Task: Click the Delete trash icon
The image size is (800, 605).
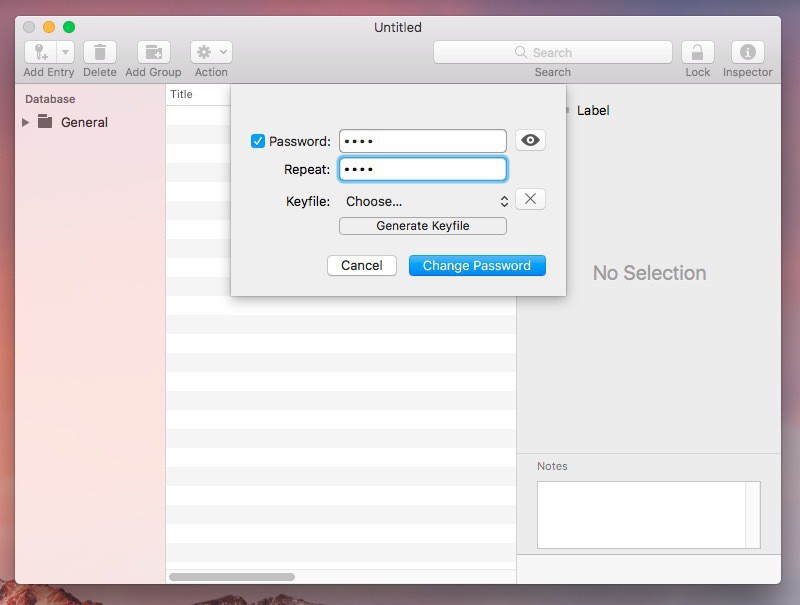Action: click(x=100, y=52)
